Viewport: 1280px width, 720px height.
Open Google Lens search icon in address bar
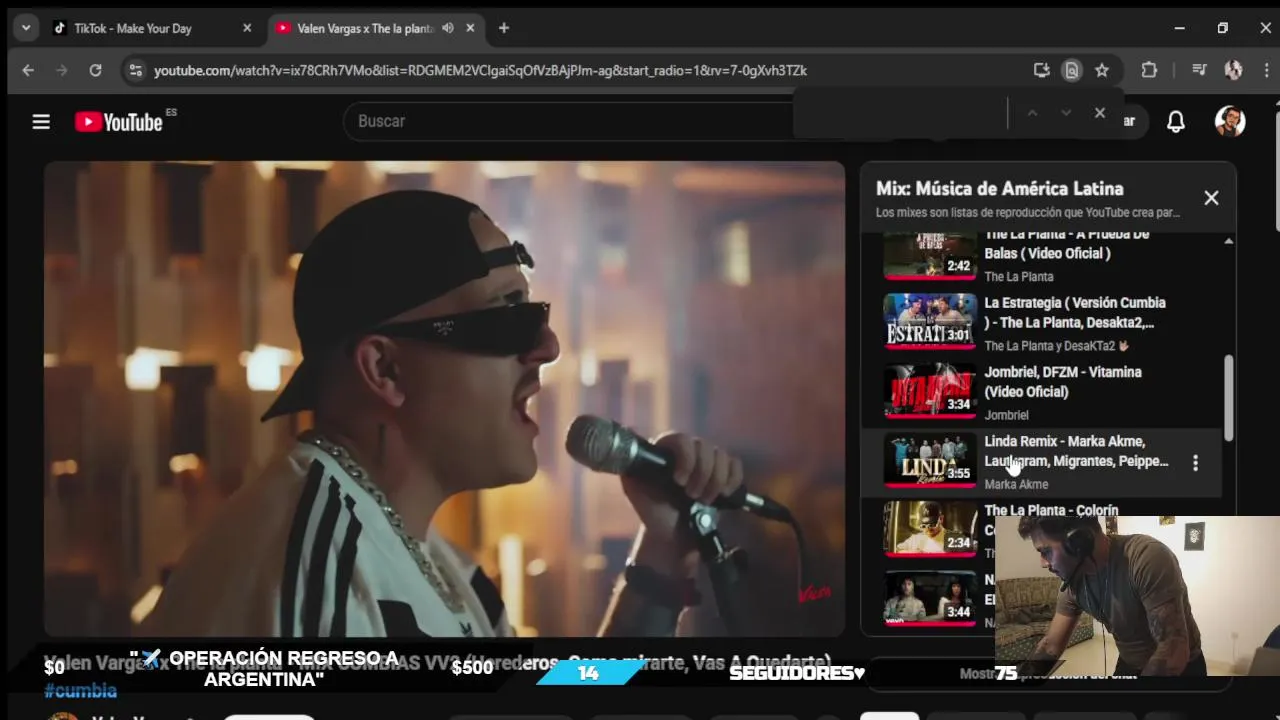[x=1072, y=70]
